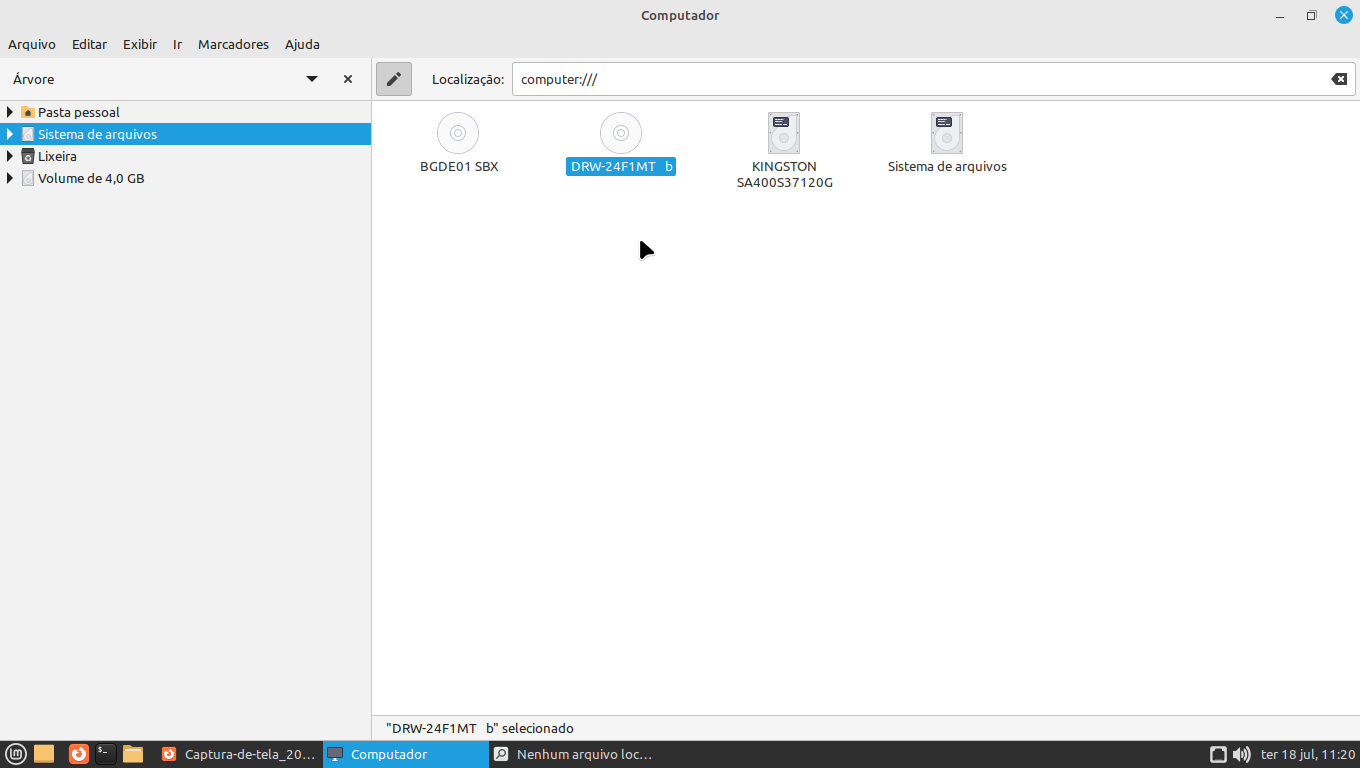Launch Firefox from the taskbar launcher
The width and height of the screenshot is (1360, 768).
(79, 754)
